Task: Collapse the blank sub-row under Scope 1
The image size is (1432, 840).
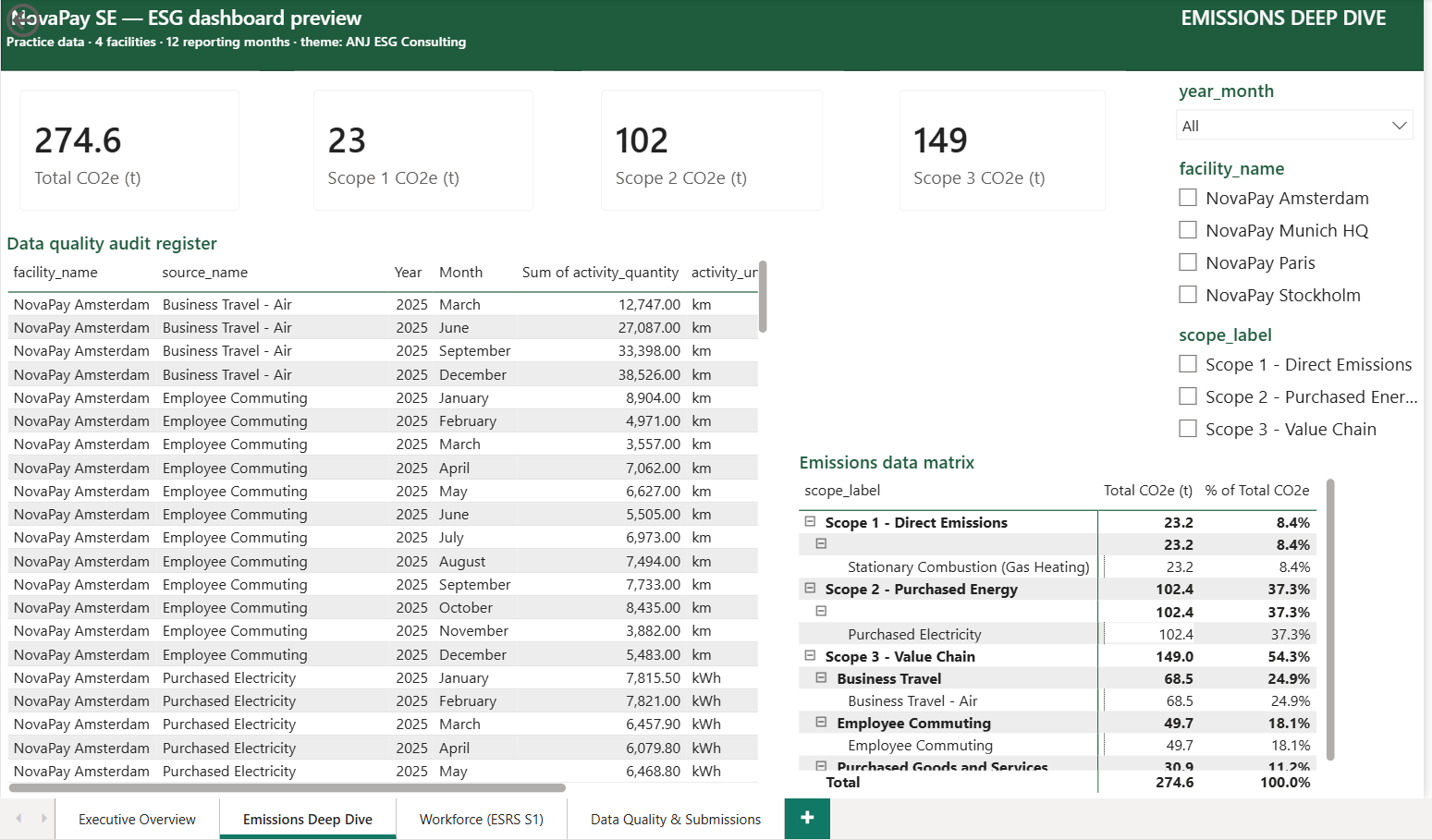Action: (x=821, y=543)
